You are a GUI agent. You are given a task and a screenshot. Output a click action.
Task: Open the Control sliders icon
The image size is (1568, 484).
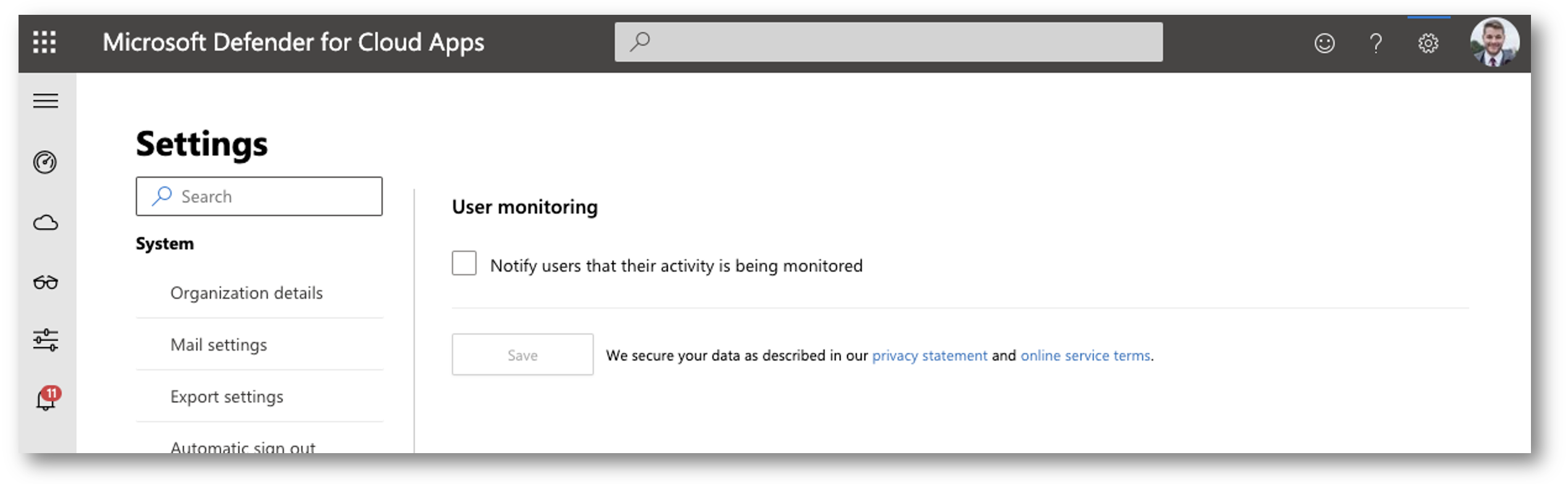pyautogui.click(x=46, y=340)
